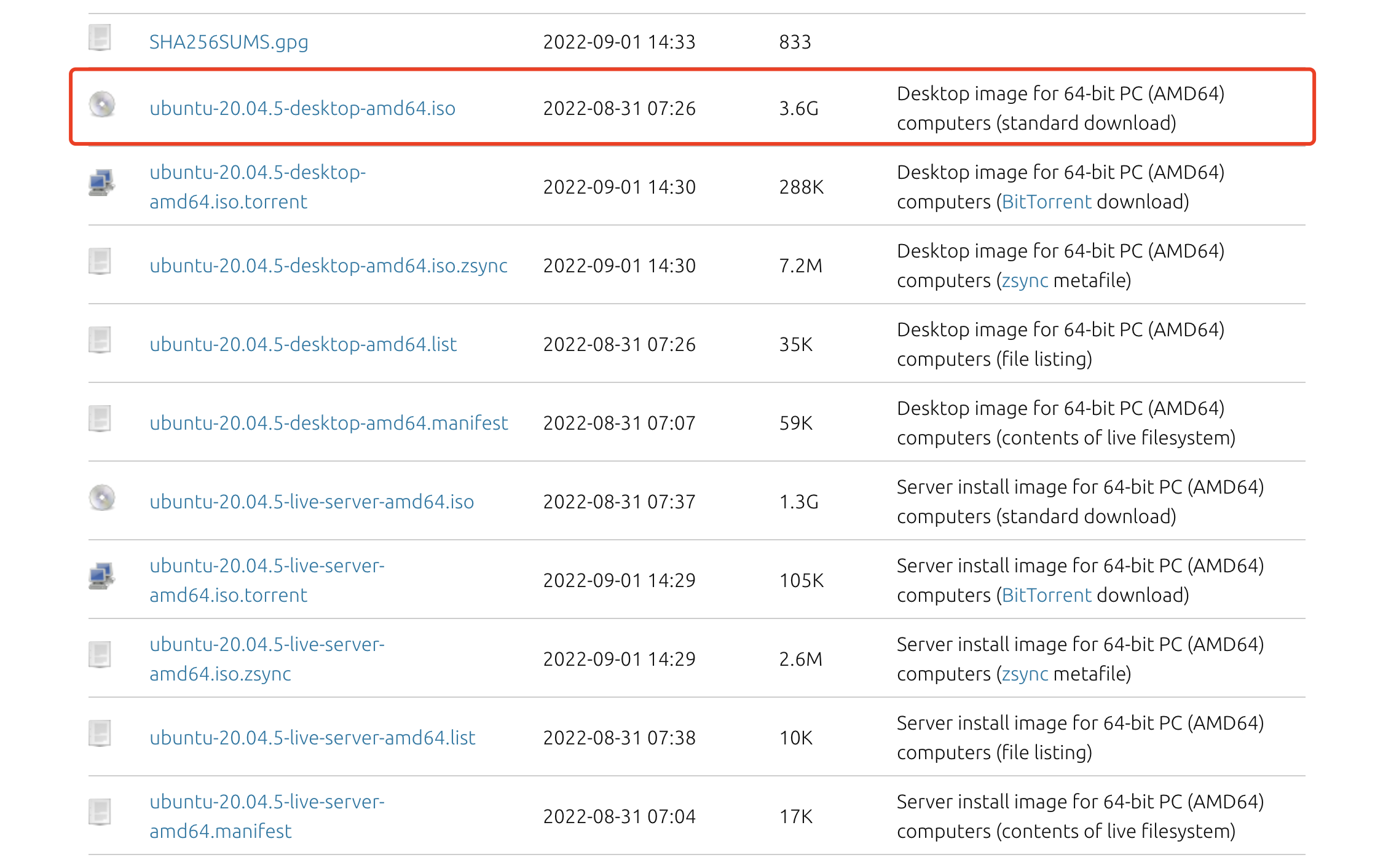This screenshot has width=1383, height=868.
Task: Click the 2022-08-31 07:37 date
Action: (620, 502)
